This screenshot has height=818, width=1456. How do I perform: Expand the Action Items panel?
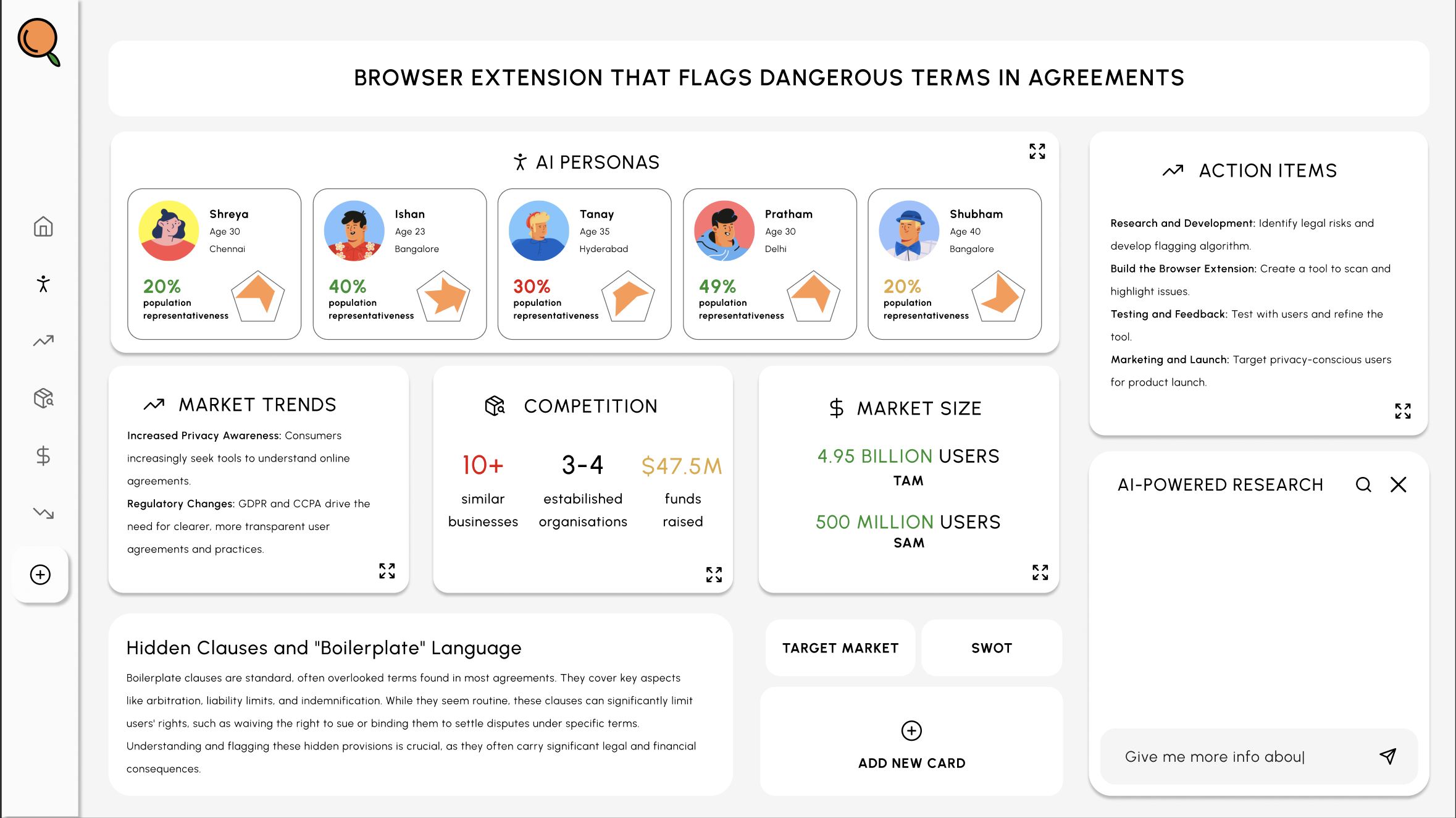(x=1402, y=411)
